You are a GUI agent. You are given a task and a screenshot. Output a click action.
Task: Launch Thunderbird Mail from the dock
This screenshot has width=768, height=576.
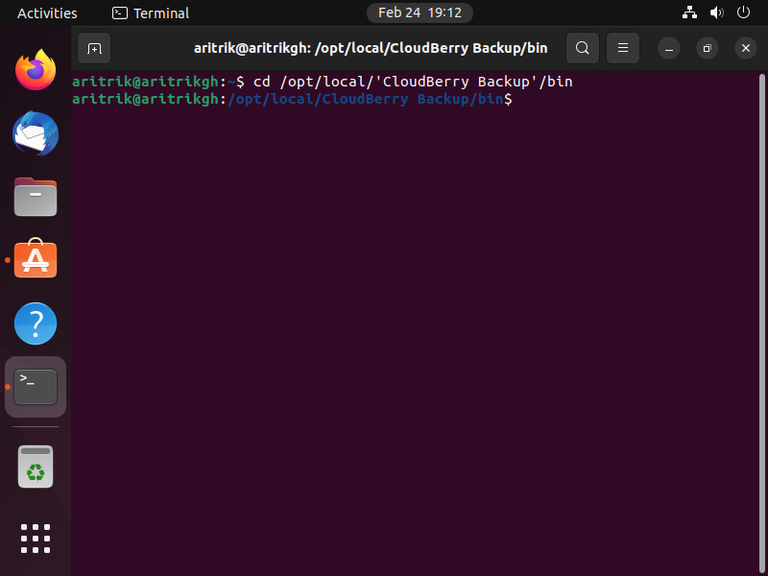point(35,134)
